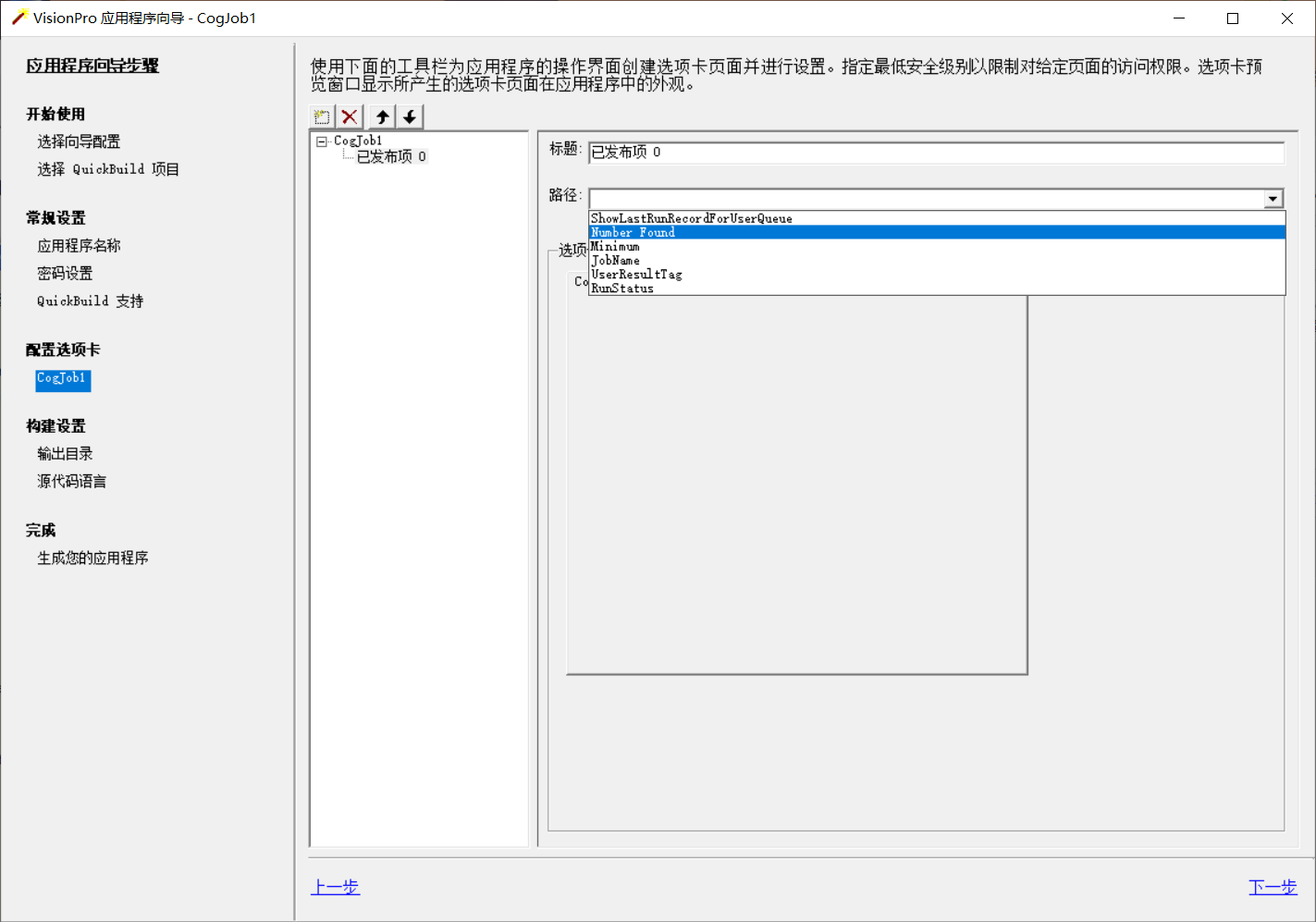Screen dimensions: 1316x922
Task: Open the 输出目录 build settings step
Action: click(x=65, y=453)
